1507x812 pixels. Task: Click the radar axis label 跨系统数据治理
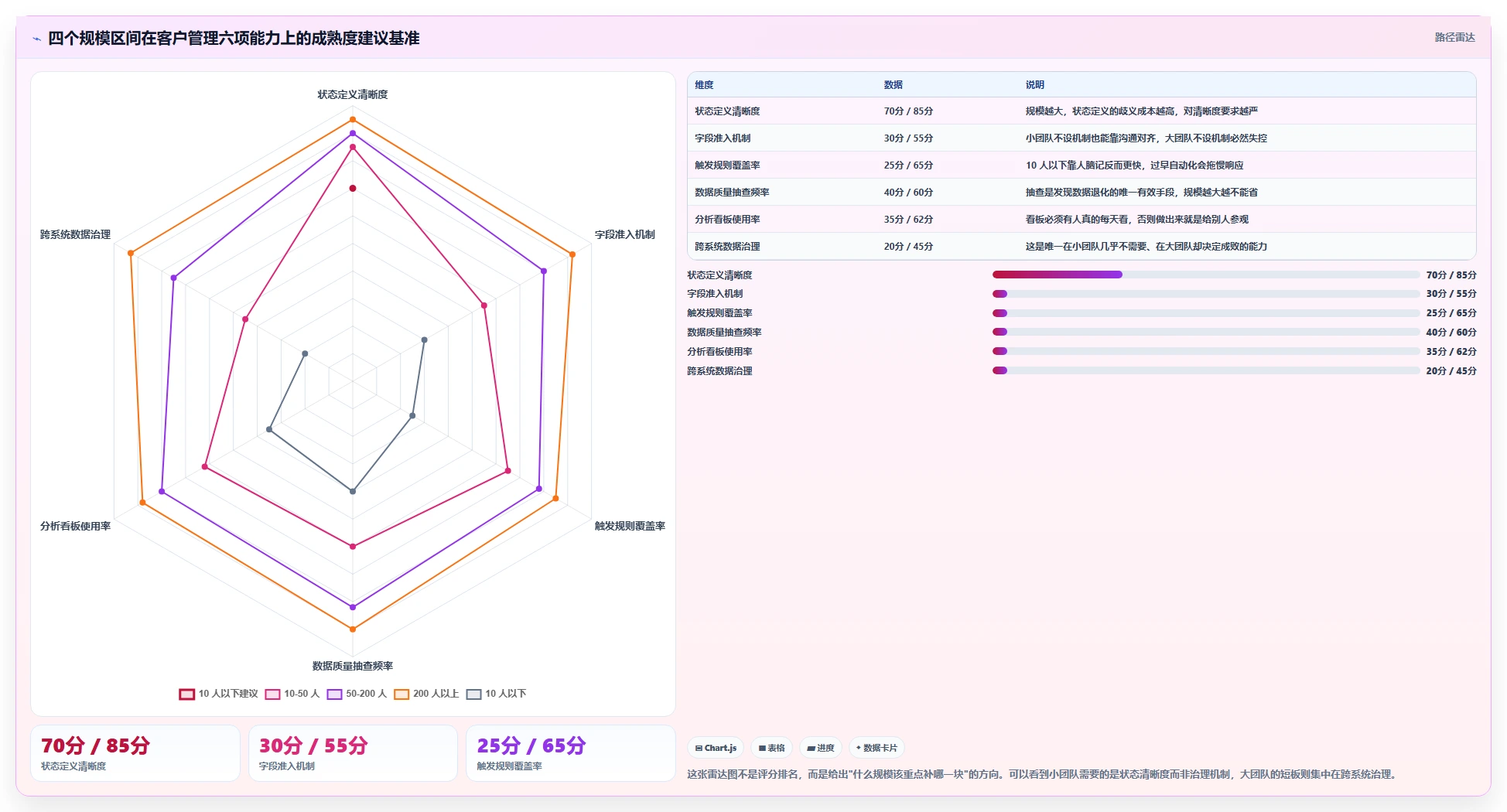point(76,234)
